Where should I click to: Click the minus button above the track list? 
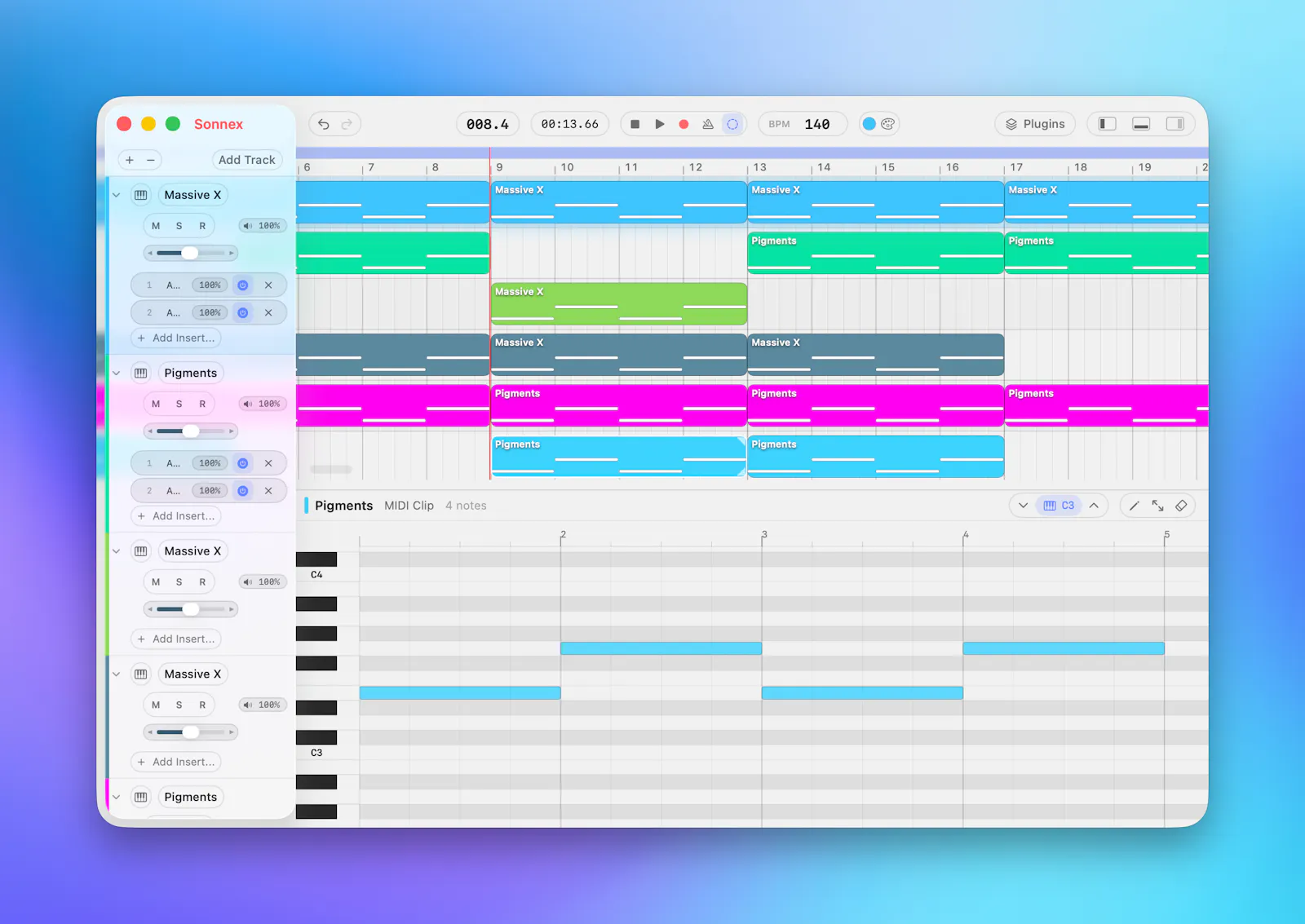click(151, 160)
